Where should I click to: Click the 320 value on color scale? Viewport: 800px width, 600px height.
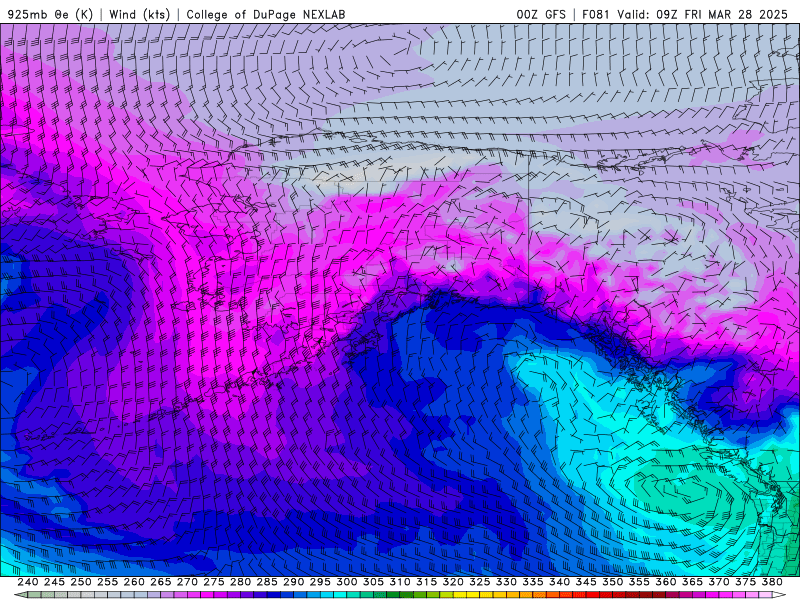453,582
